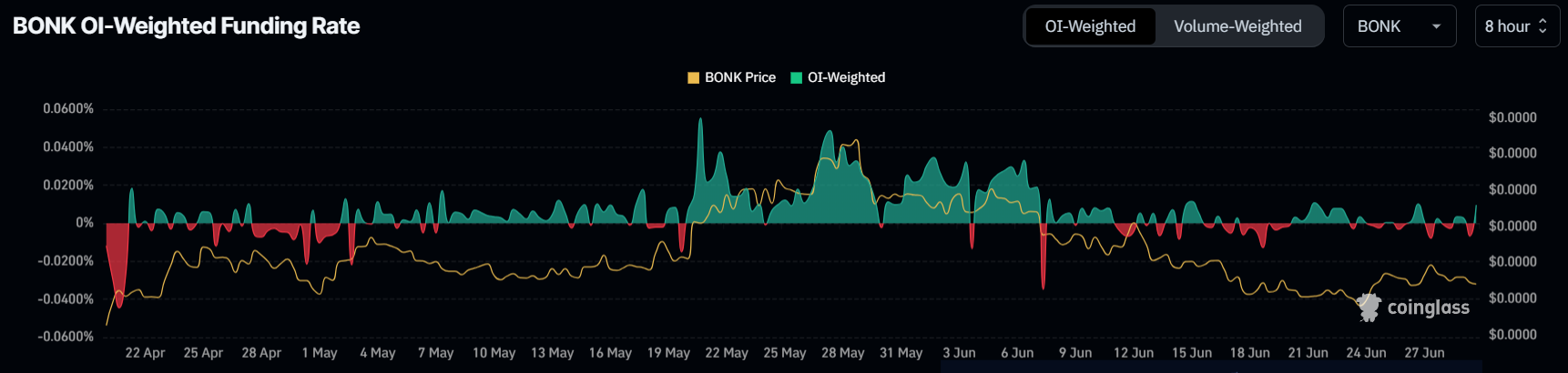This screenshot has height=373, width=1568.
Task: Open the BONK symbol dropdown
Action: pos(1399,26)
